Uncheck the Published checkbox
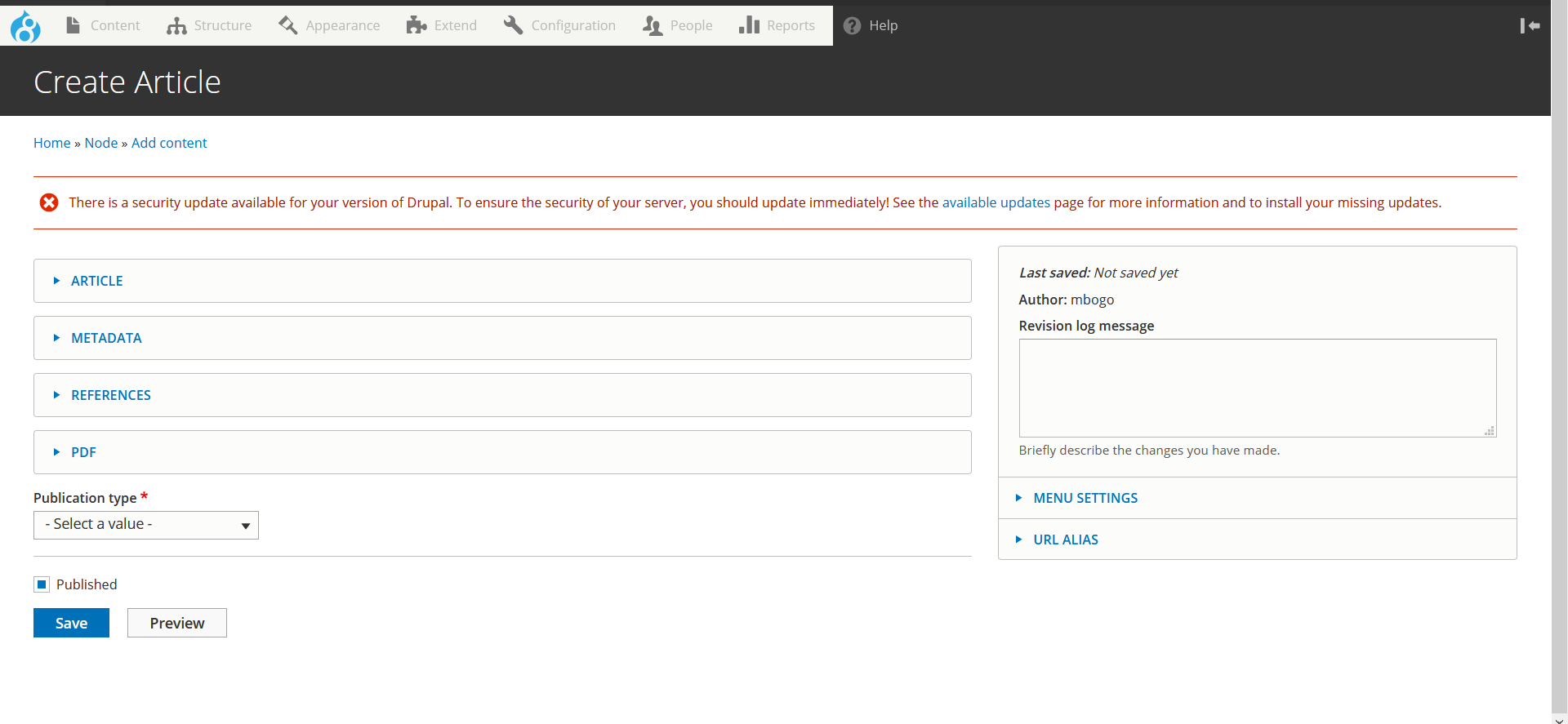 [x=42, y=584]
